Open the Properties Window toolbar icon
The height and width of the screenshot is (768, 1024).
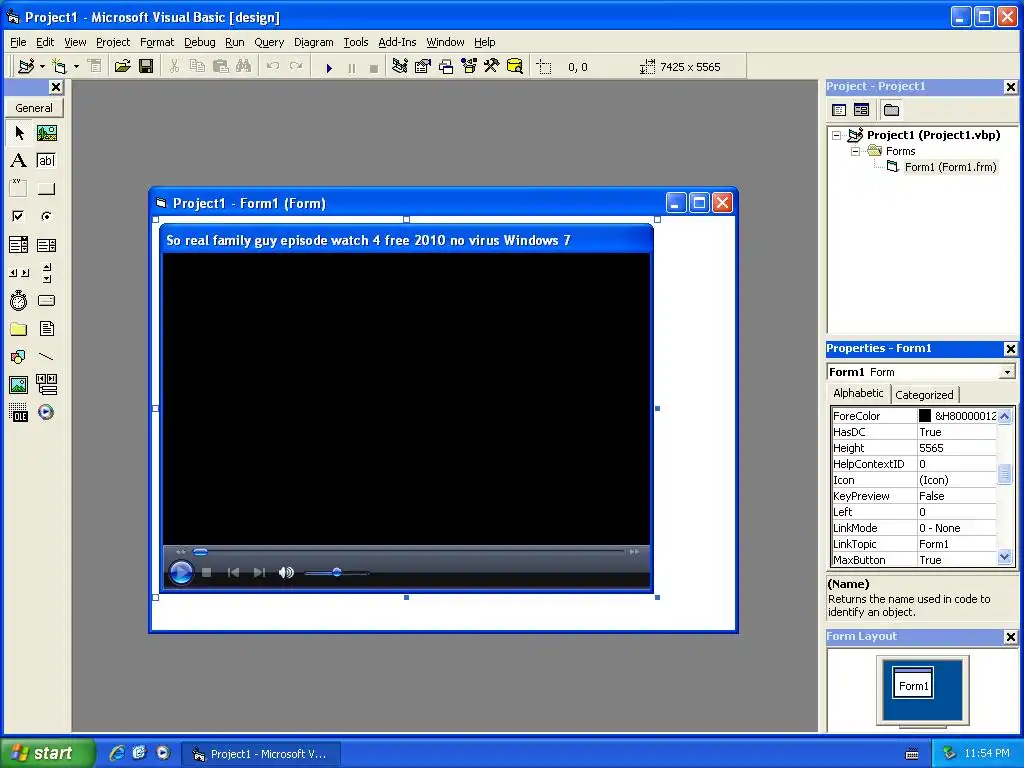423,67
